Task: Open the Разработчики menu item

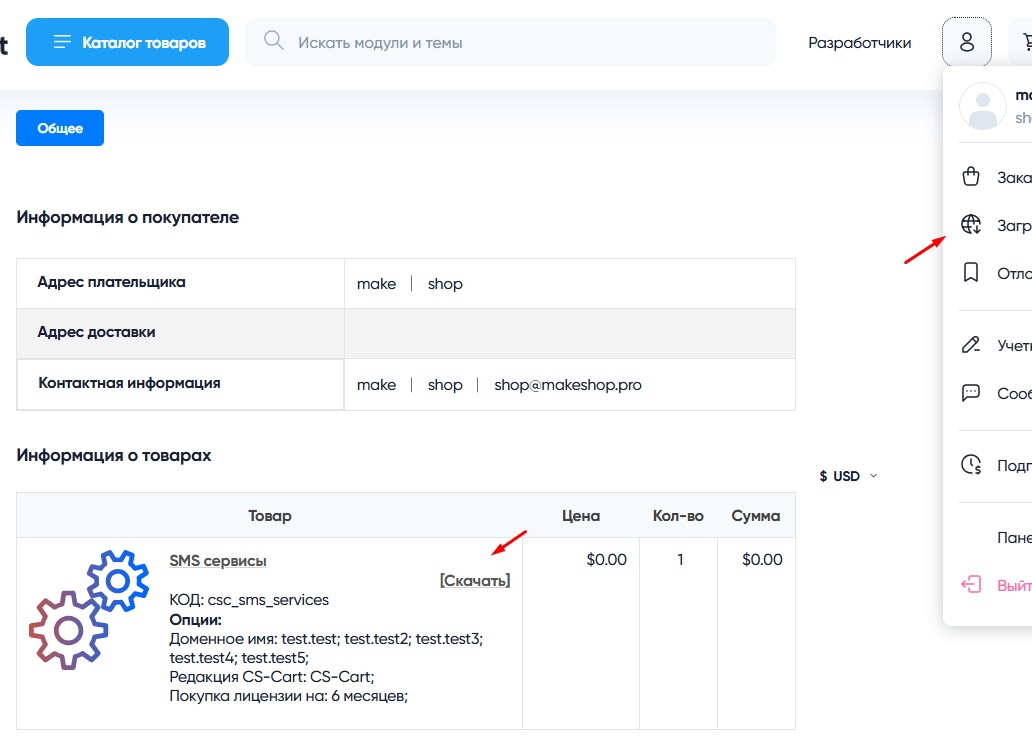Action: coord(859,43)
